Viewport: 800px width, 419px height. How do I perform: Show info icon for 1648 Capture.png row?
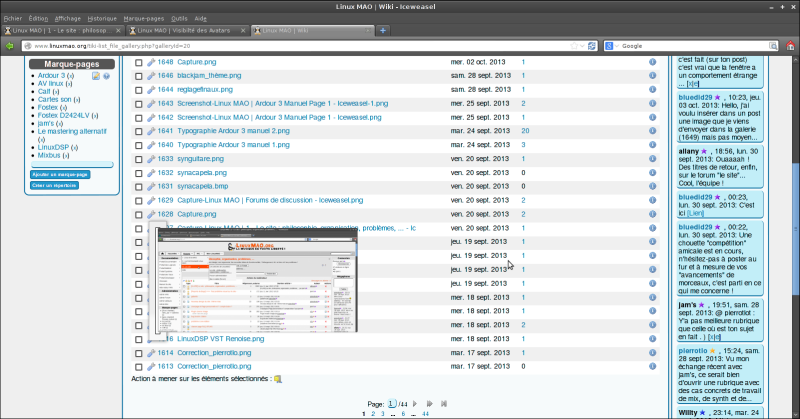(x=653, y=62)
